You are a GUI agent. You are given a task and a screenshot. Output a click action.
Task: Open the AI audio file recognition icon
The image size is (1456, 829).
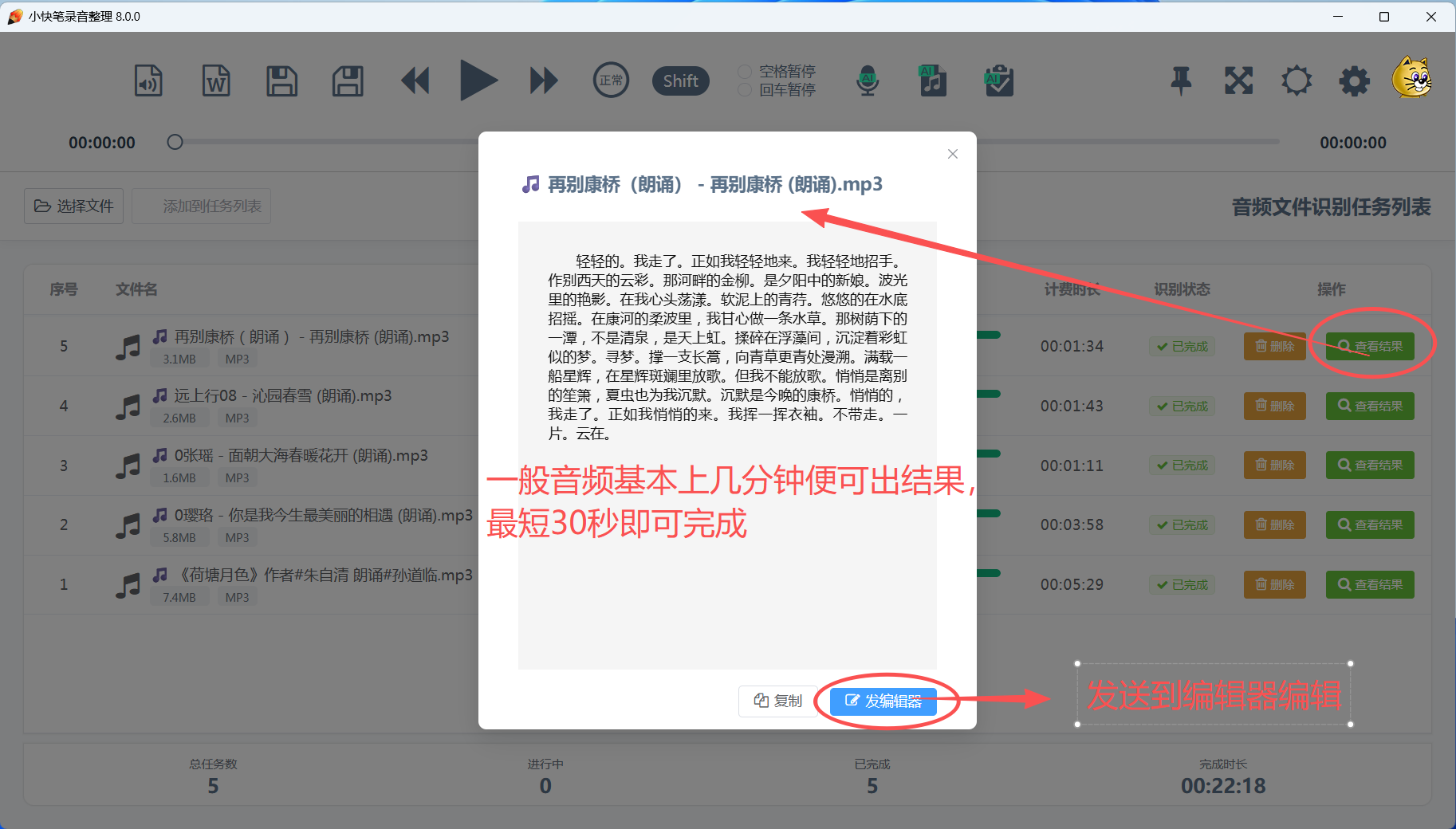[933, 81]
